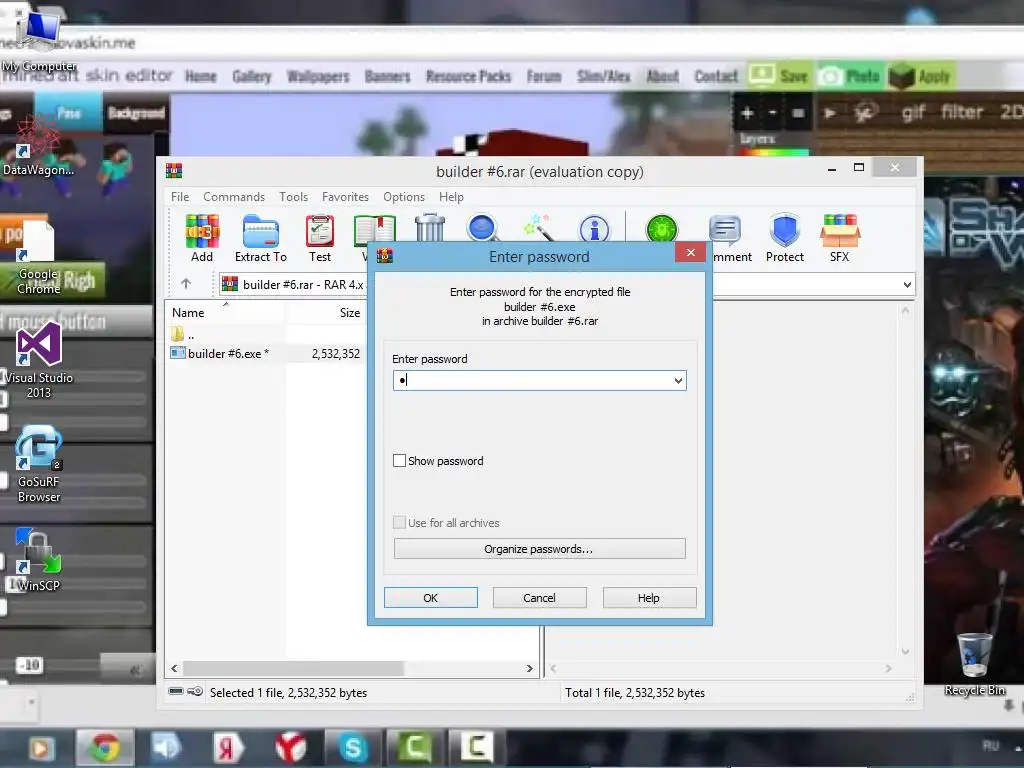
Task: Close the Enter password dialog
Action: coord(690,253)
